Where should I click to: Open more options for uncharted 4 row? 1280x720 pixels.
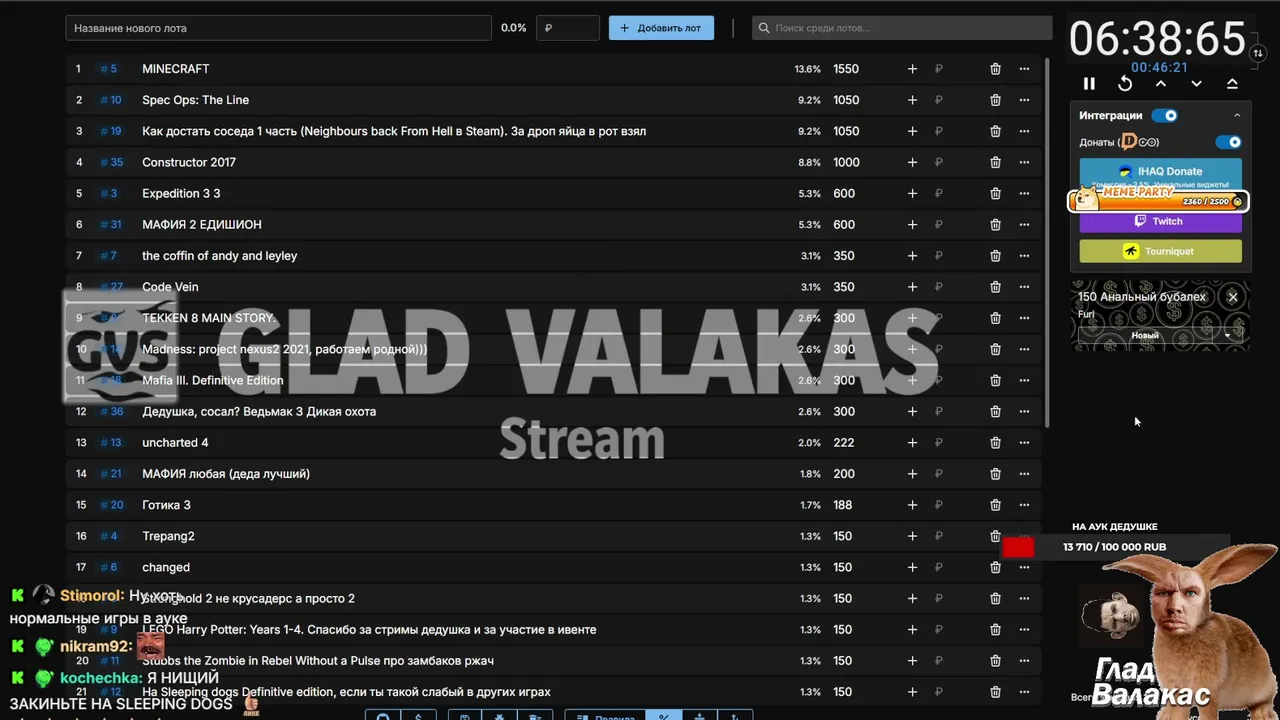pos(1024,443)
